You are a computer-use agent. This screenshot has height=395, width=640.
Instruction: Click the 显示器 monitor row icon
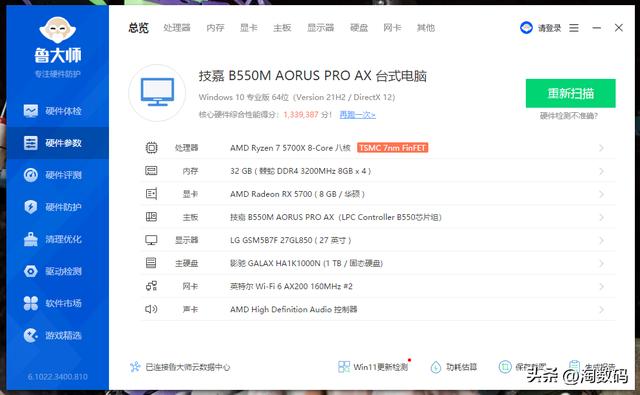click(151, 240)
